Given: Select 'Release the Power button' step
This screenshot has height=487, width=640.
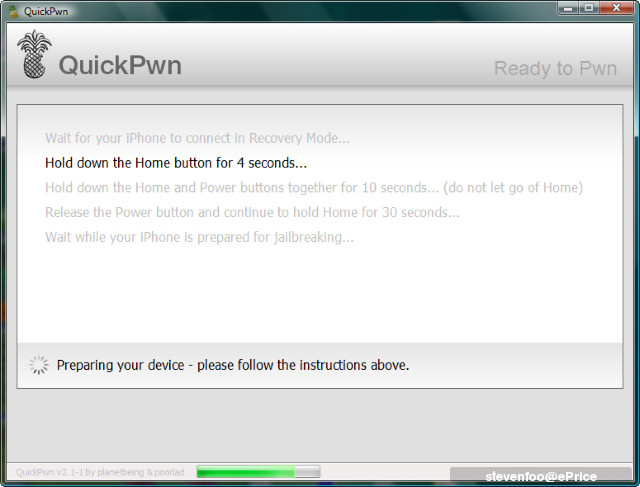Looking at the screenshot, I should pos(252,212).
